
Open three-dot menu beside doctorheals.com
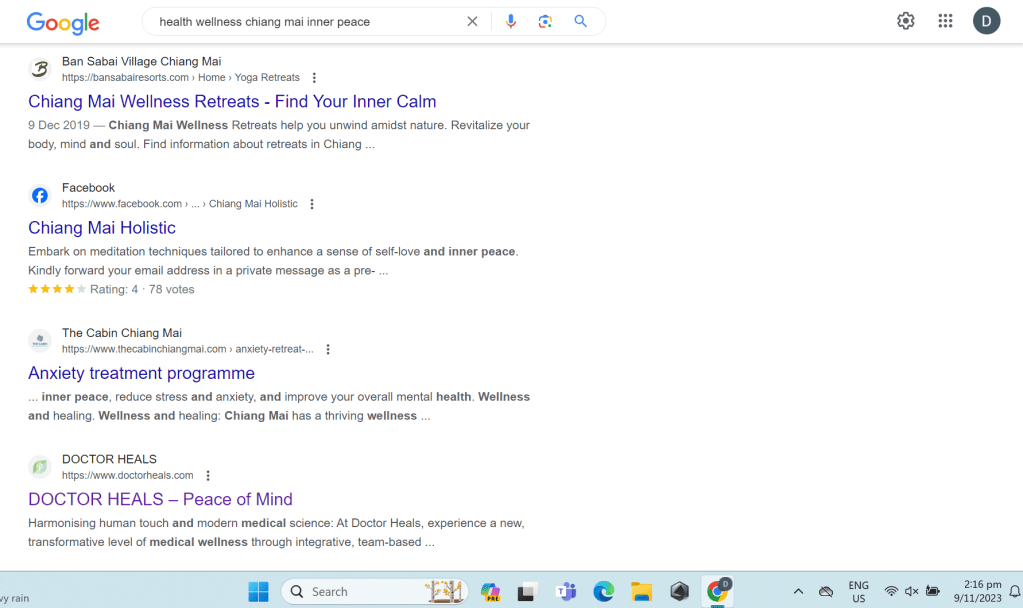click(208, 476)
